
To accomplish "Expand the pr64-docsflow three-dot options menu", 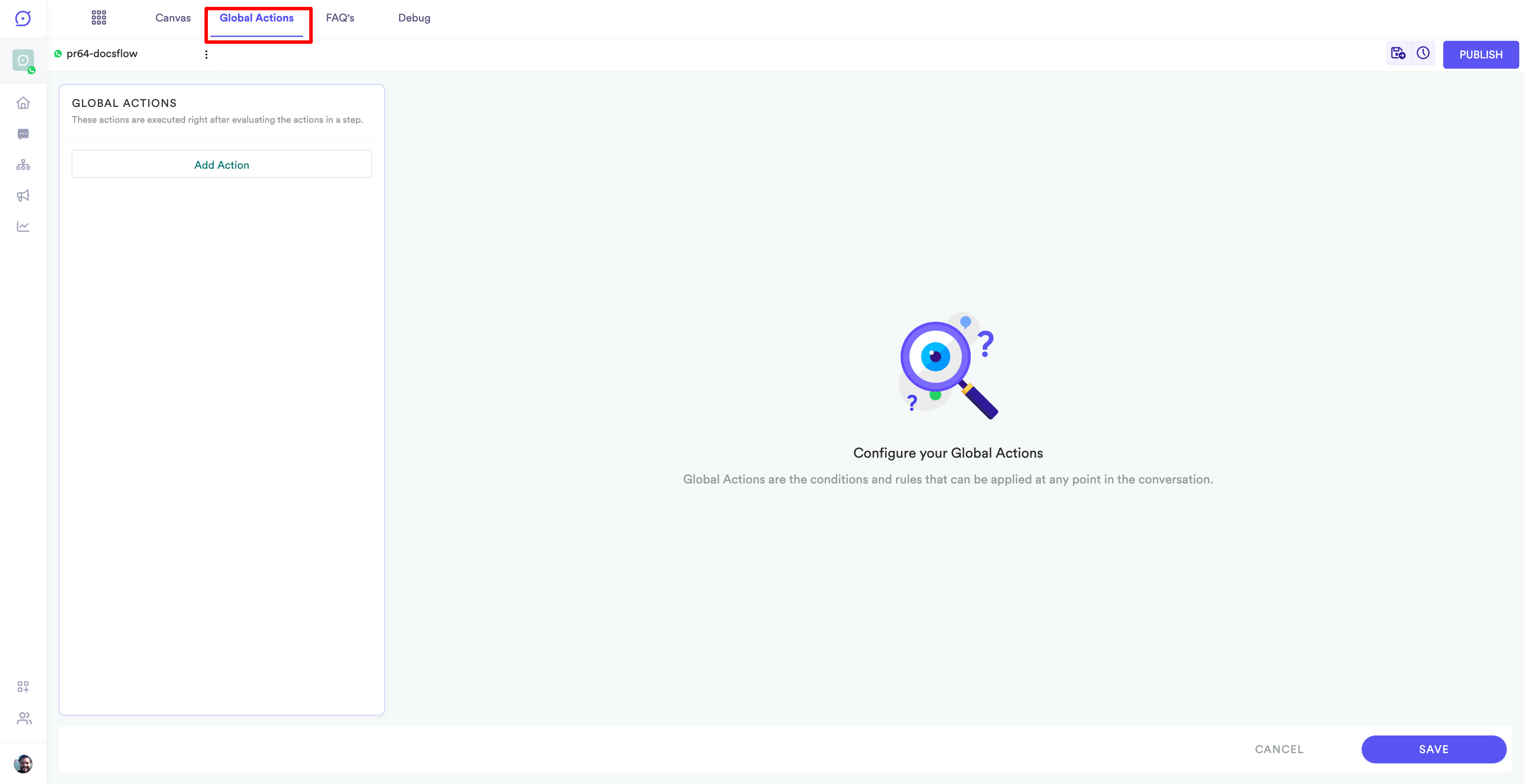I will (x=206, y=55).
